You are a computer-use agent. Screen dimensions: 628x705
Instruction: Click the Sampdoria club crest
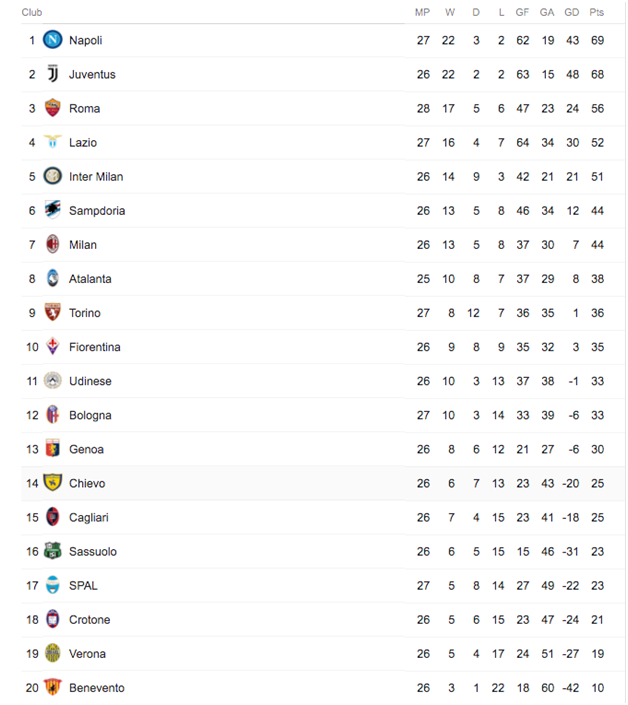pos(53,210)
